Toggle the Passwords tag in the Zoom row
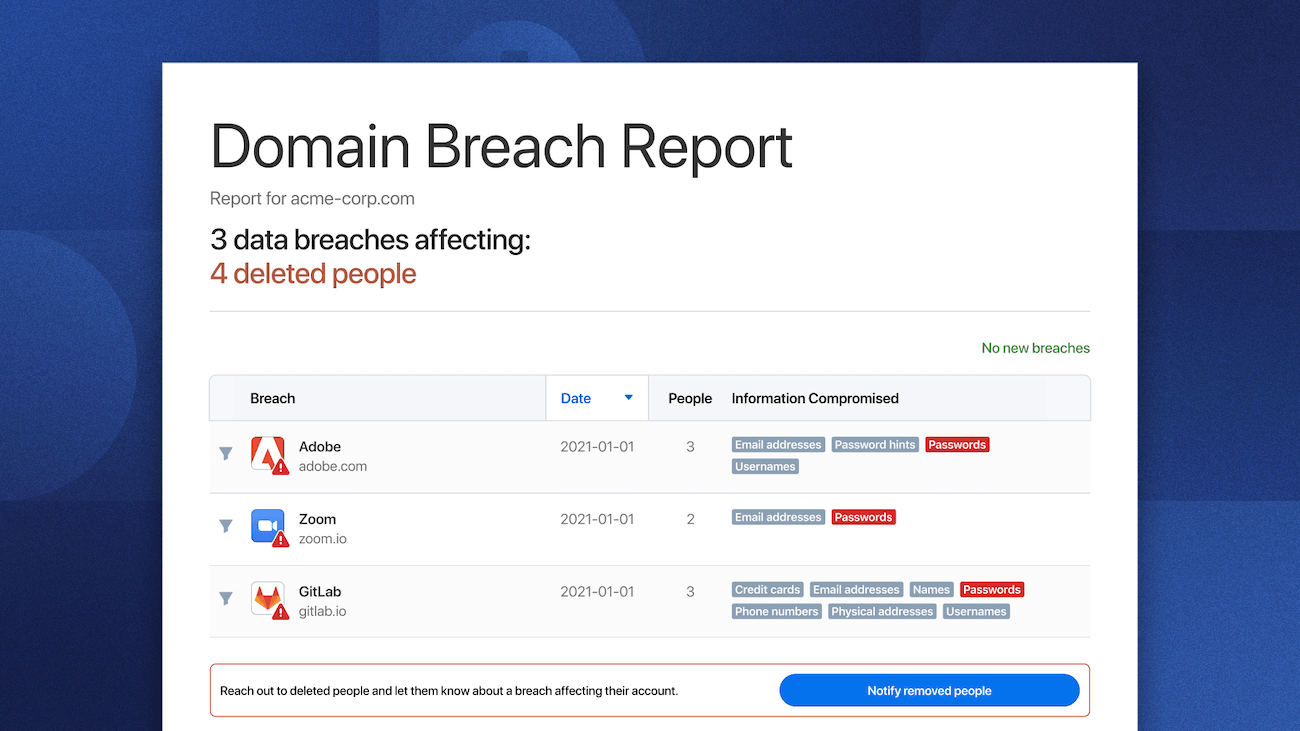Image resolution: width=1300 pixels, height=731 pixels. coord(863,517)
